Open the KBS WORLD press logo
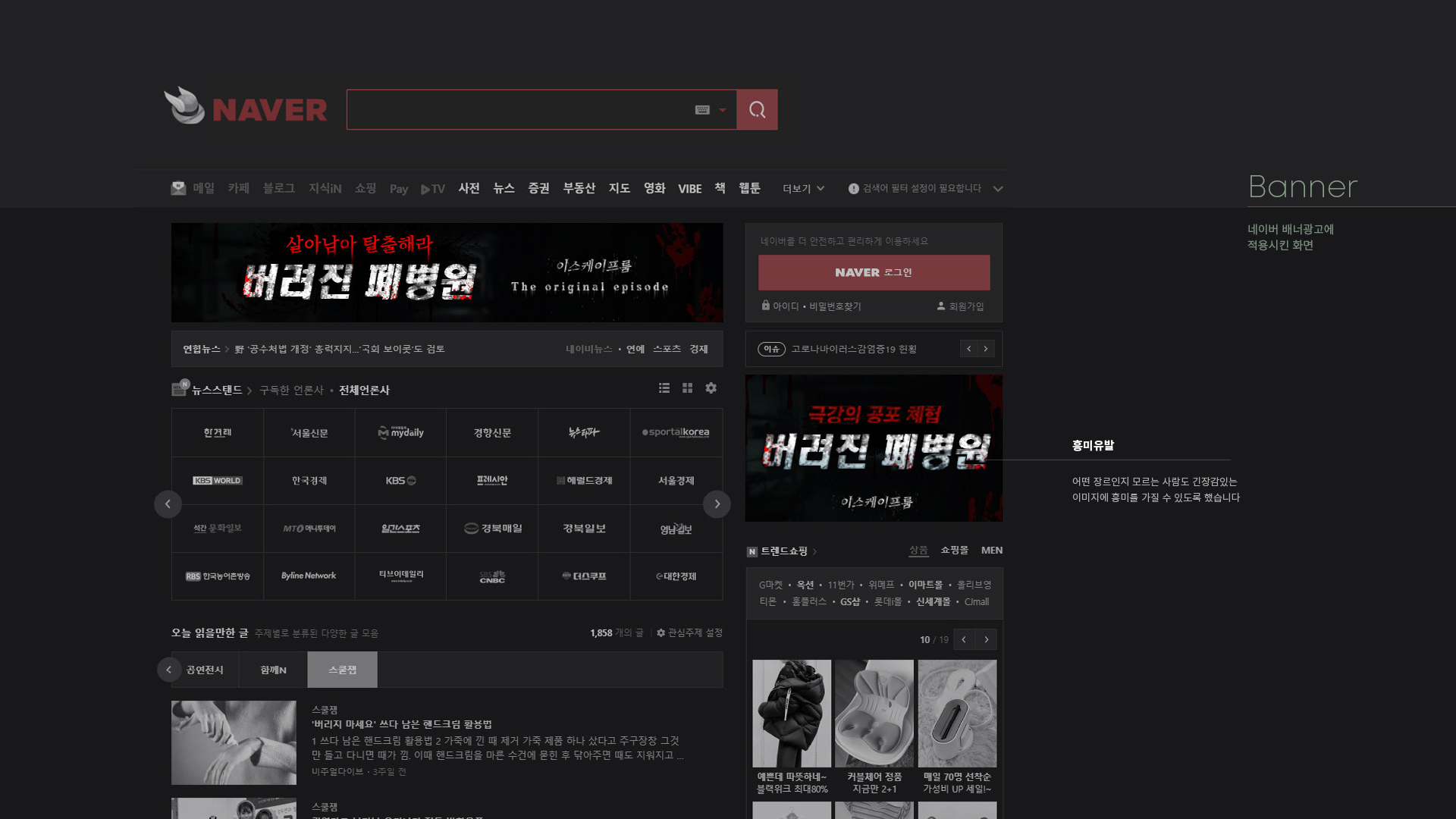Image resolution: width=1456 pixels, height=819 pixels. [218, 481]
